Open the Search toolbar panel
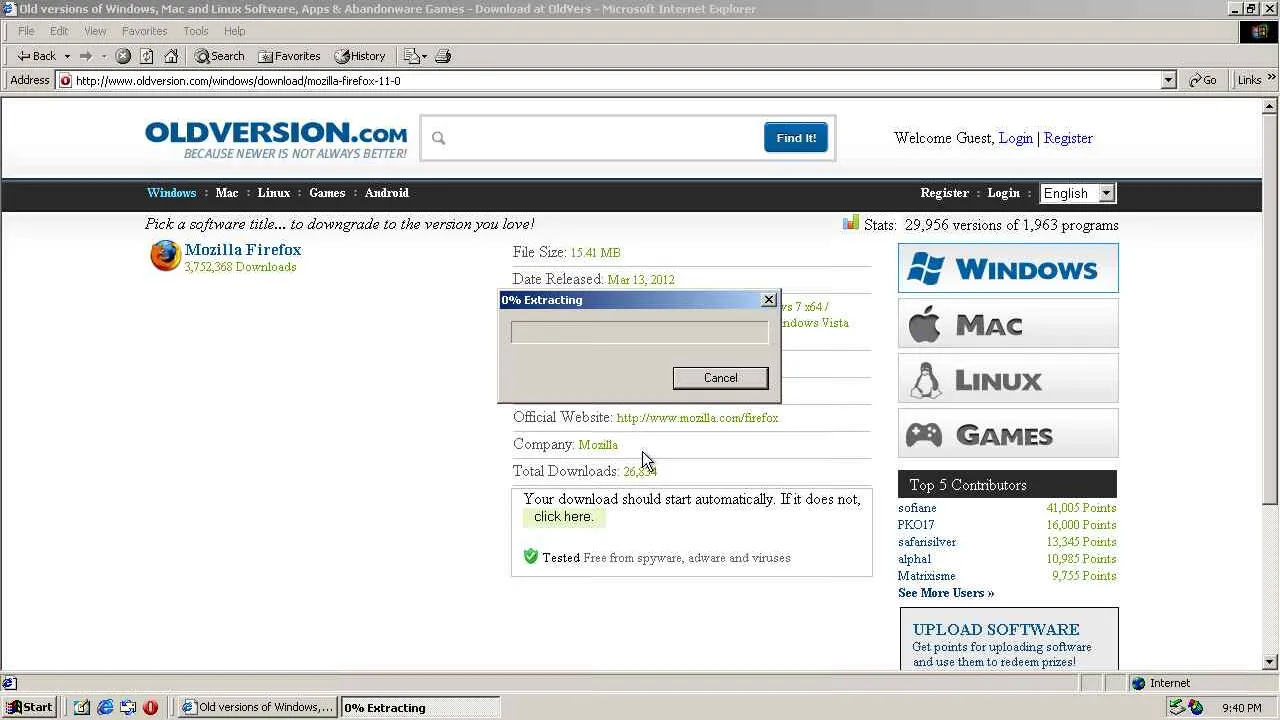 [219, 56]
